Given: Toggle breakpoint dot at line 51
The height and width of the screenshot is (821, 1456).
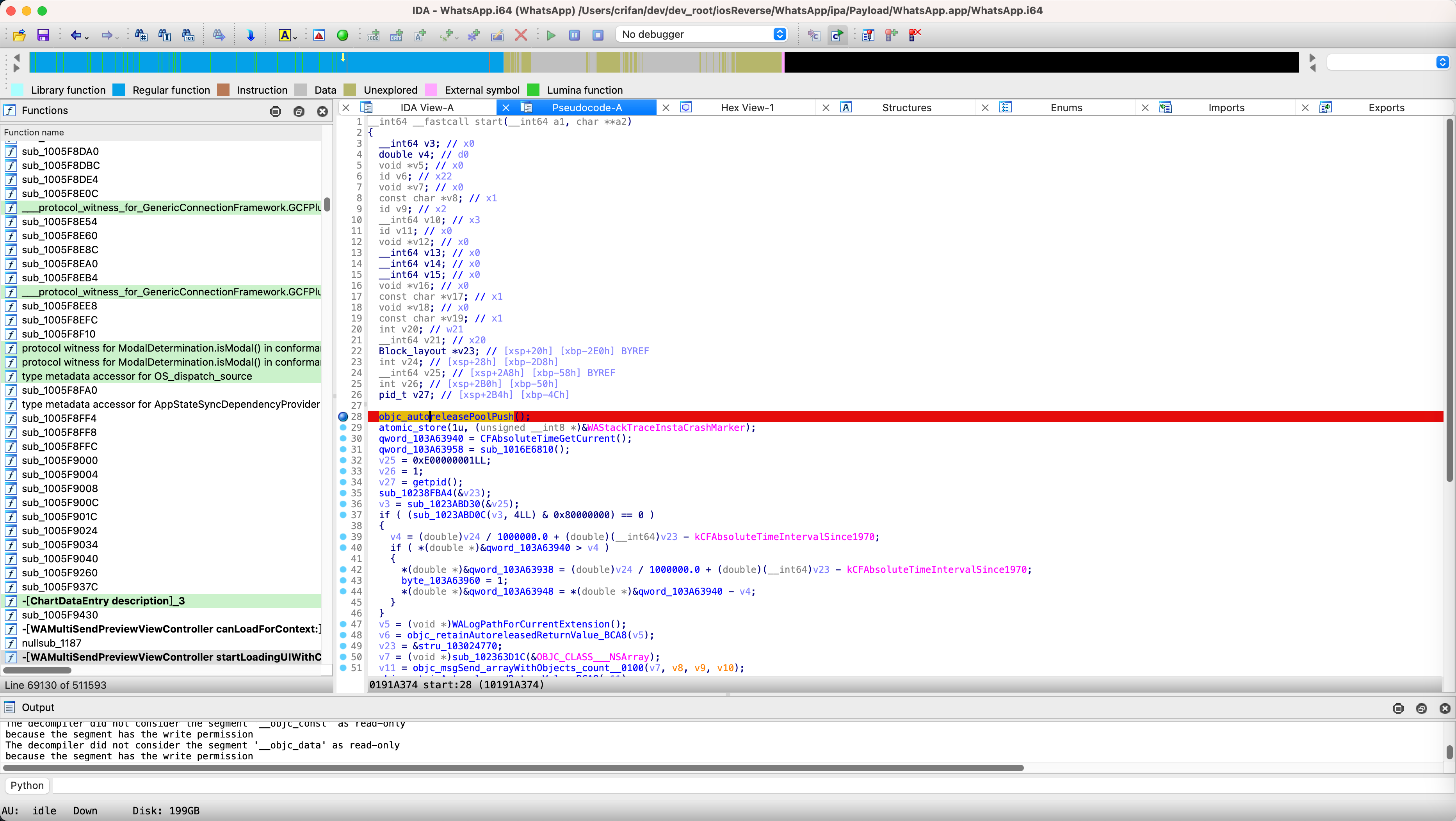Looking at the screenshot, I should pos(342,668).
